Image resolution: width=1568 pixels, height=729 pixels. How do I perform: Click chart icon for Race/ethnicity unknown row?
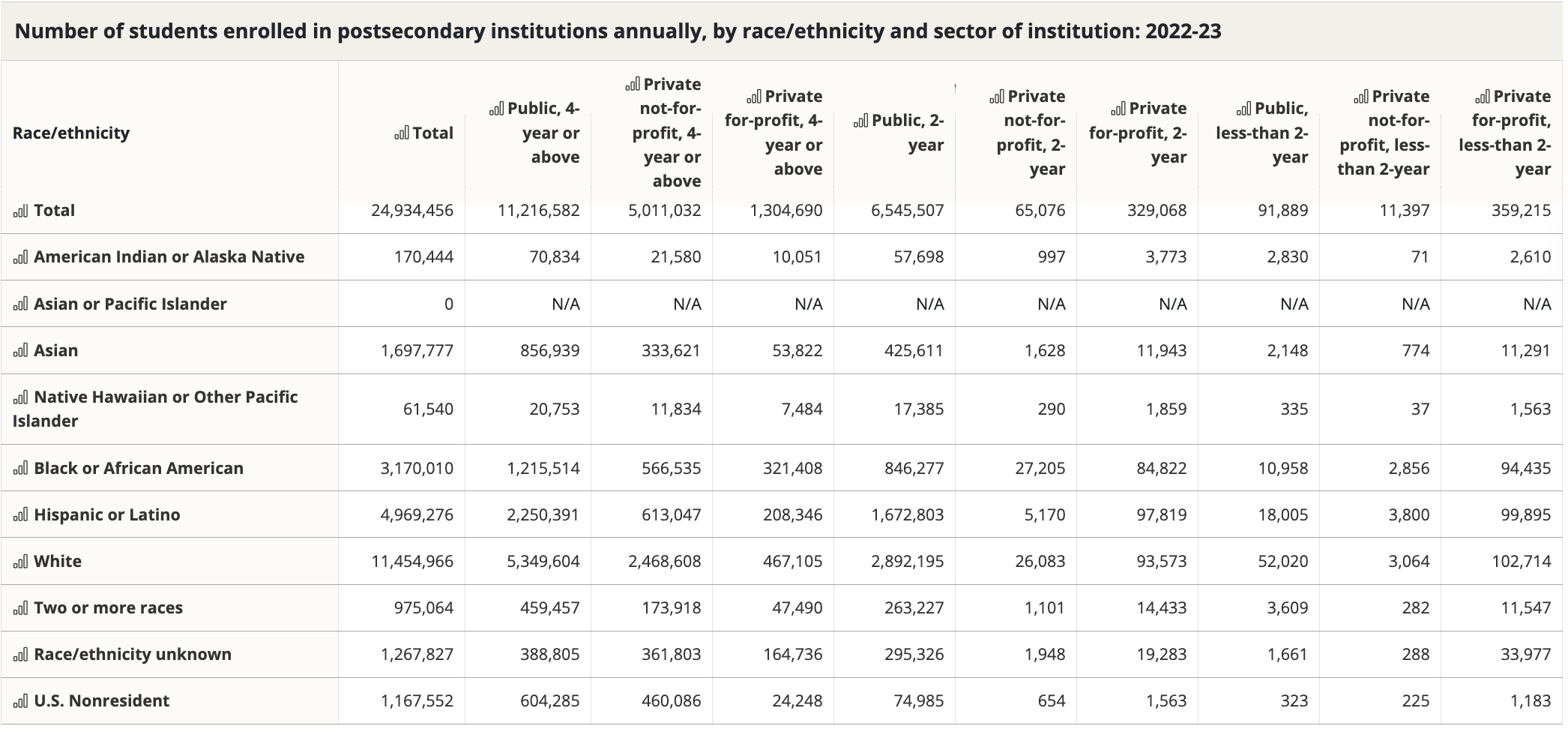(20, 655)
